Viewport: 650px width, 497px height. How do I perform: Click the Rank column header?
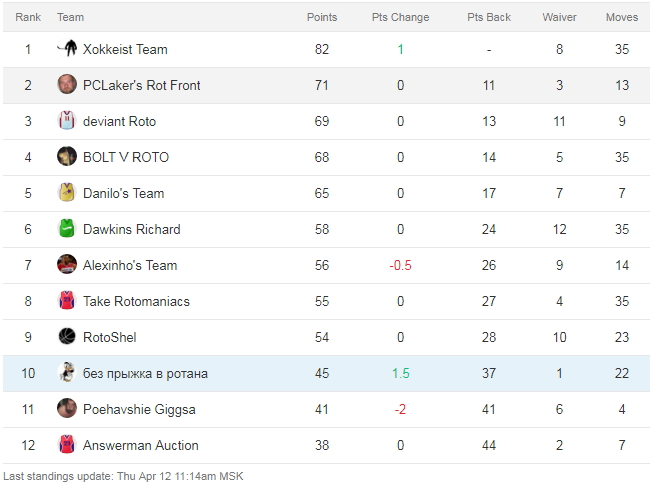28,17
